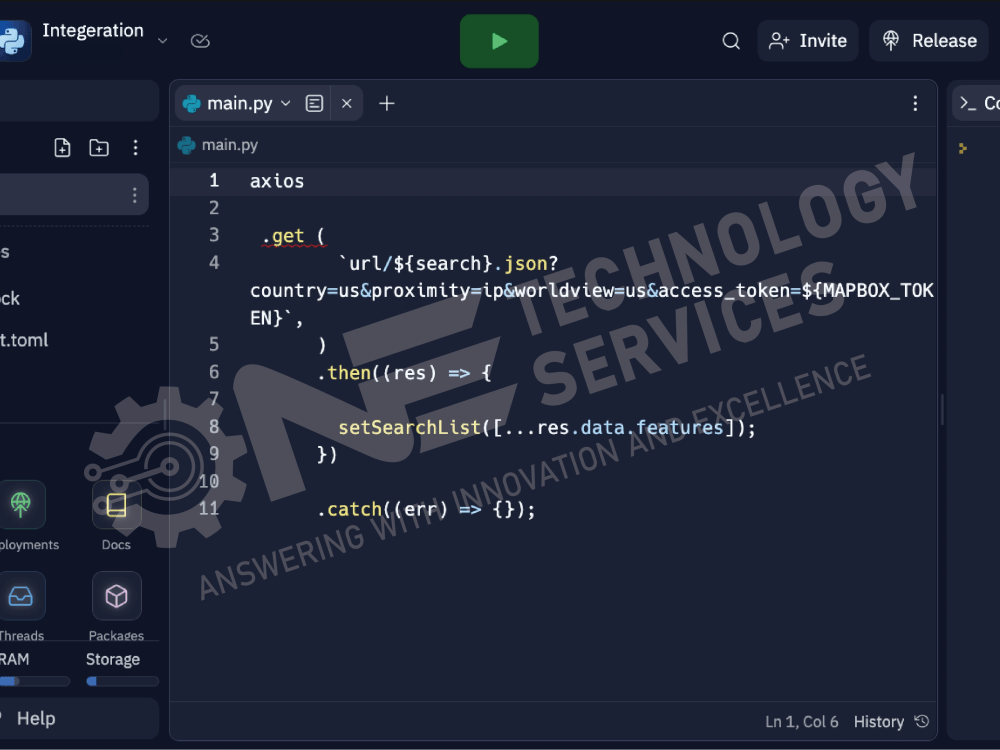This screenshot has height=750, width=1000.
Task: Click the .then callback on line 6
Action: tap(344, 372)
